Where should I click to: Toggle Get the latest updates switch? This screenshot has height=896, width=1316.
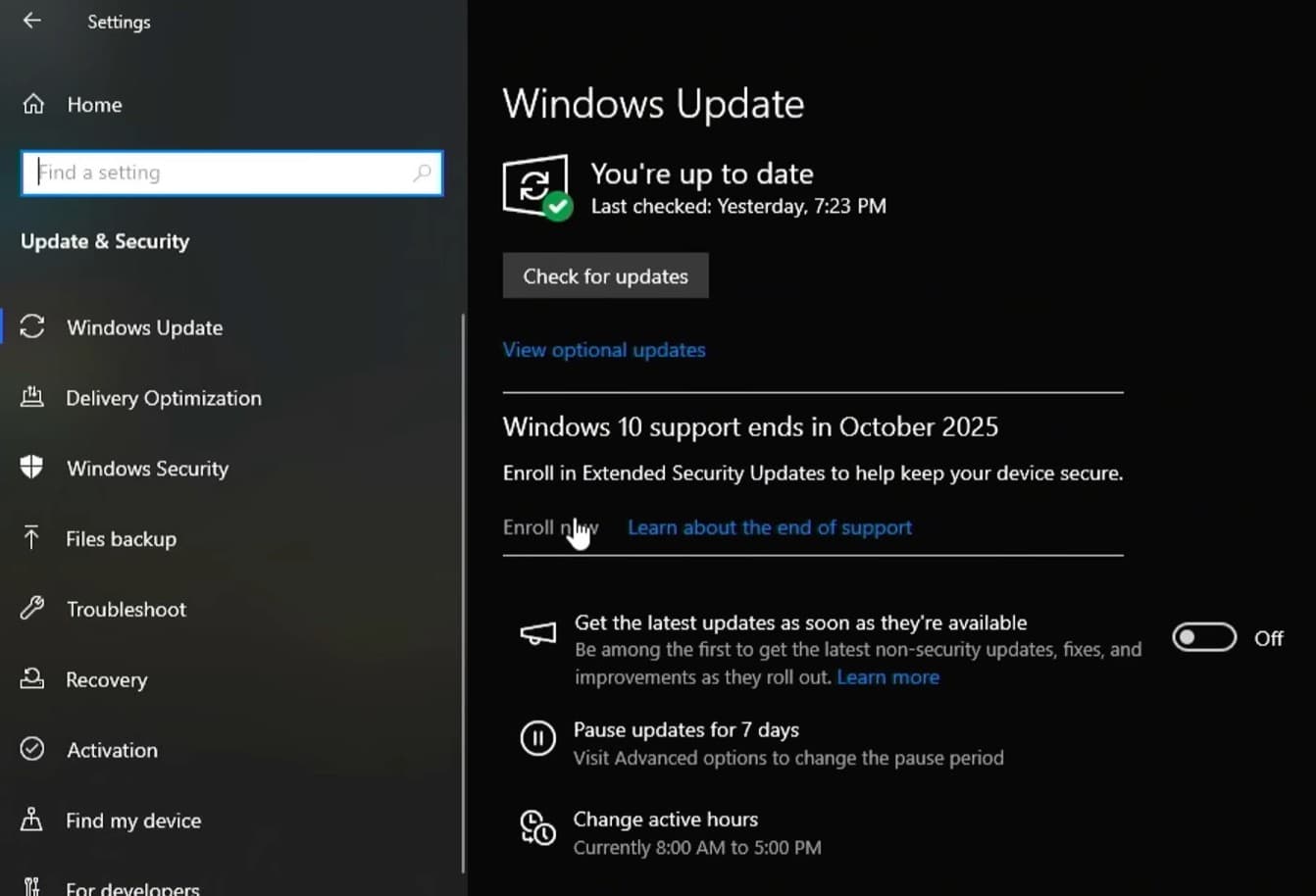[1204, 638]
